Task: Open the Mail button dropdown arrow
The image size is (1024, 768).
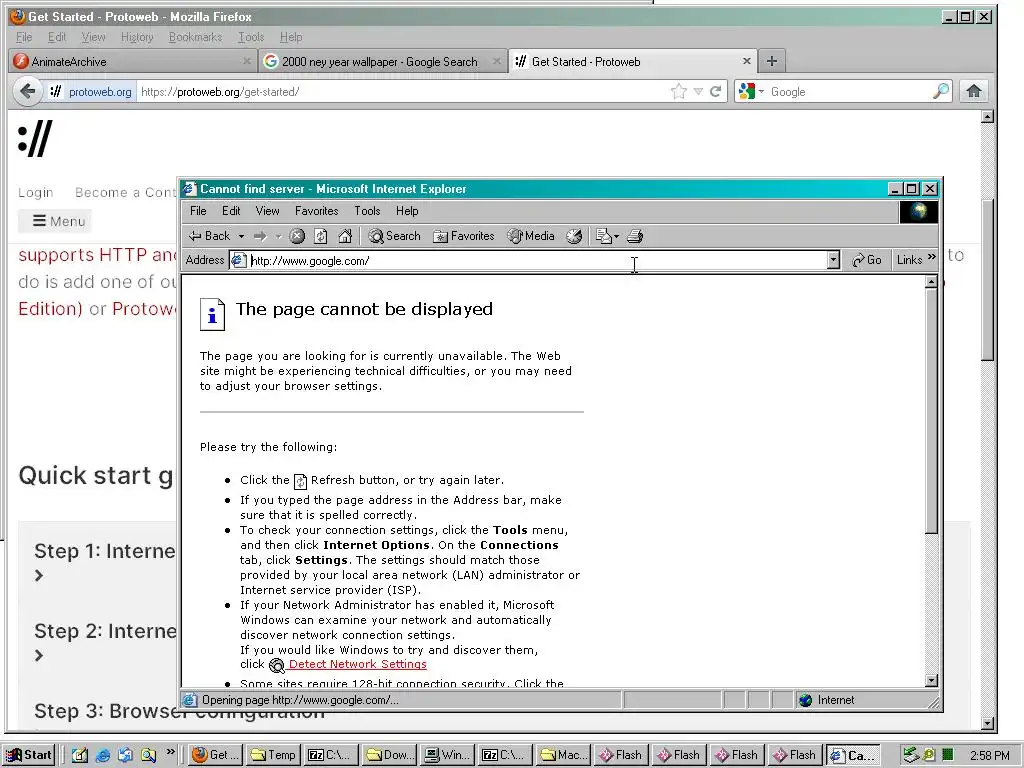Action: click(616, 236)
